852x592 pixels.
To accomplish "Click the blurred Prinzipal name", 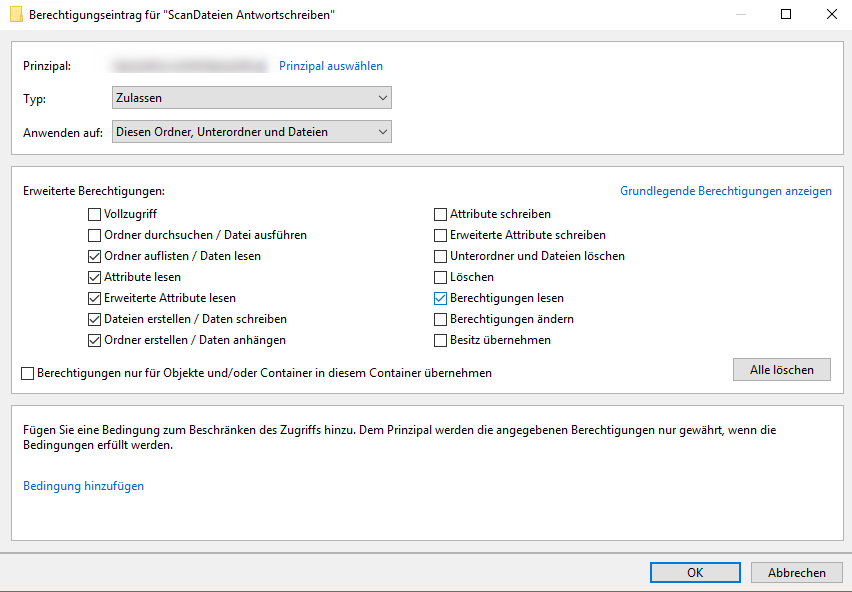I will 190,66.
